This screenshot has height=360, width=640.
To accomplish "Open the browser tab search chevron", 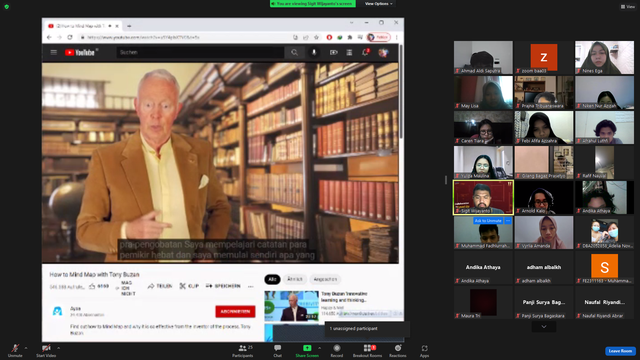I will coord(351,23).
